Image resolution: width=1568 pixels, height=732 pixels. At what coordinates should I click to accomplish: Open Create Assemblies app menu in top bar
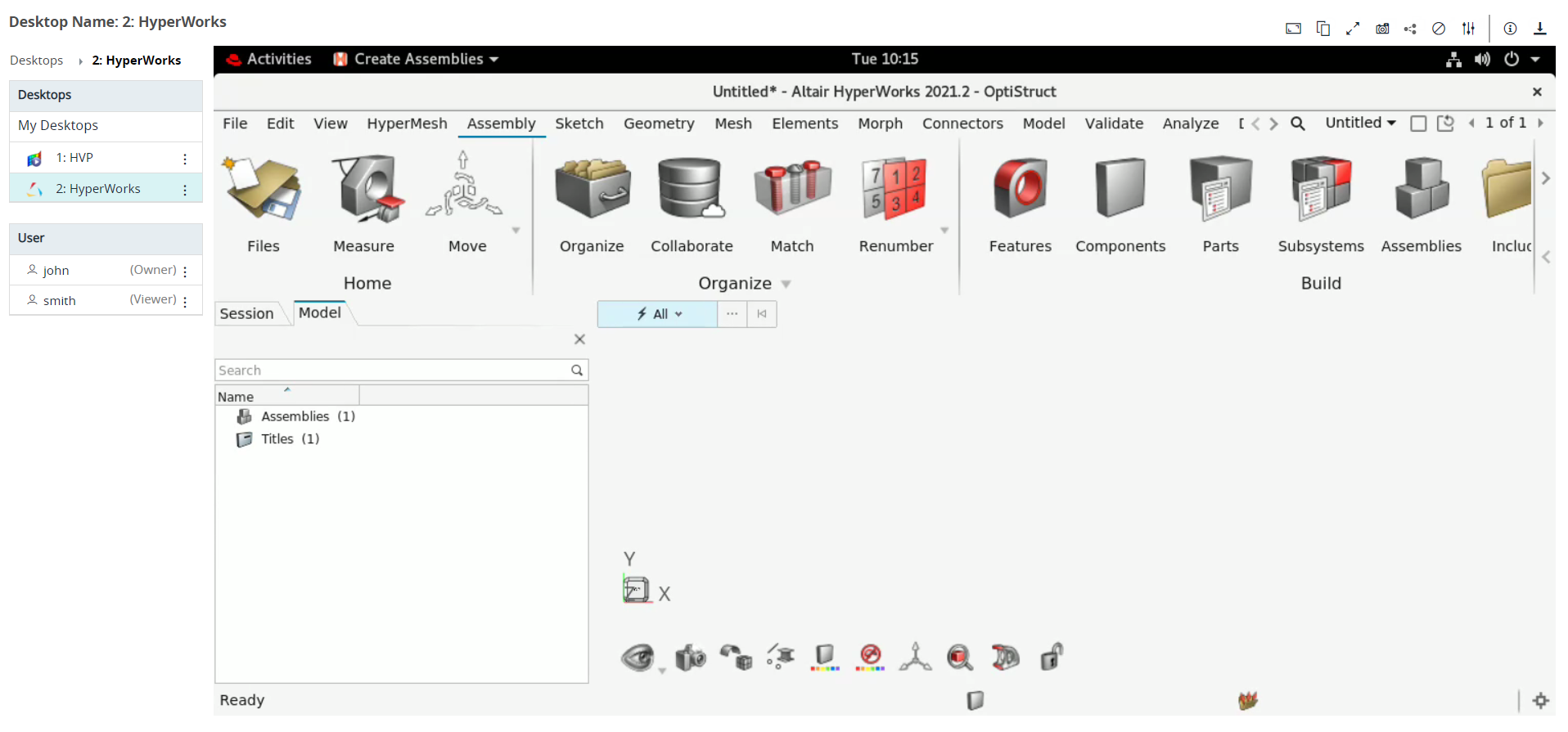[416, 59]
